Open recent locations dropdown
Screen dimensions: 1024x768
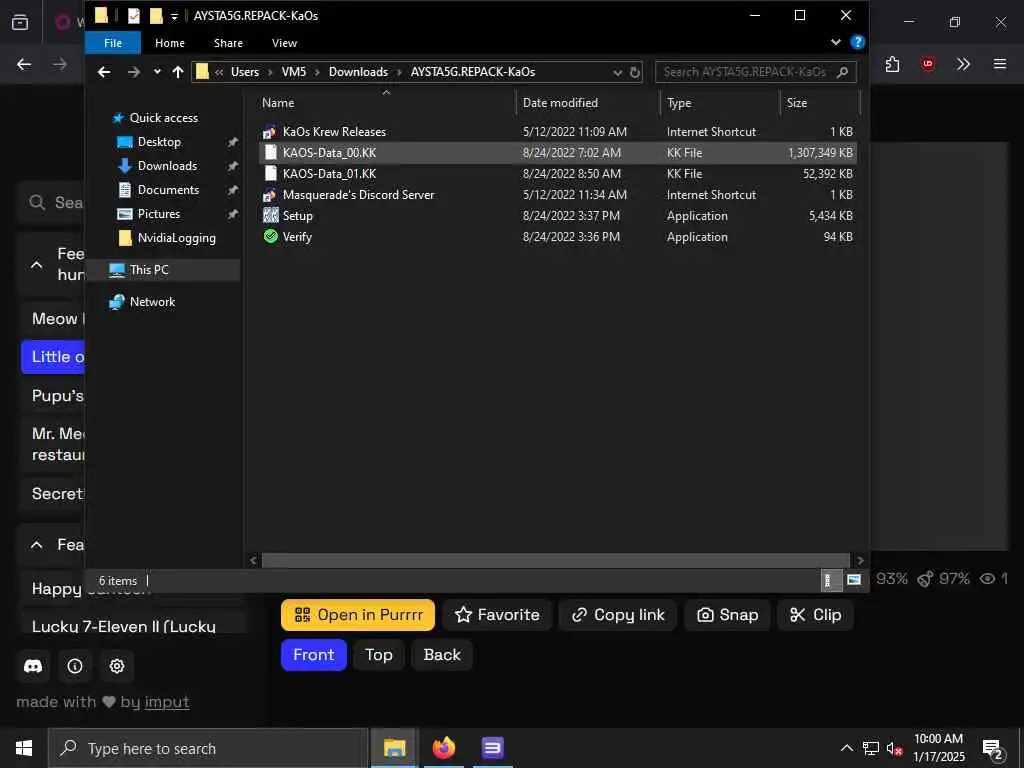click(157, 72)
